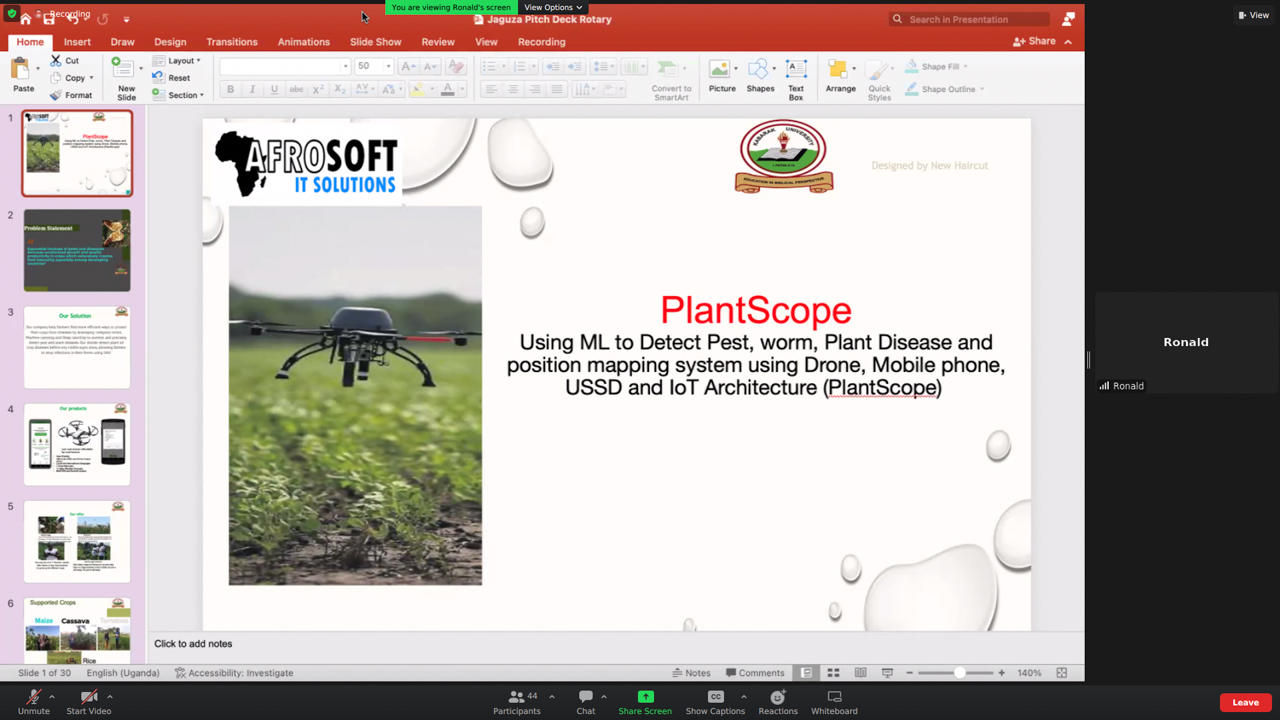Image resolution: width=1280 pixels, height=720 pixels.
Task: Clear text formatting
Action: click(x=456, y=66)
